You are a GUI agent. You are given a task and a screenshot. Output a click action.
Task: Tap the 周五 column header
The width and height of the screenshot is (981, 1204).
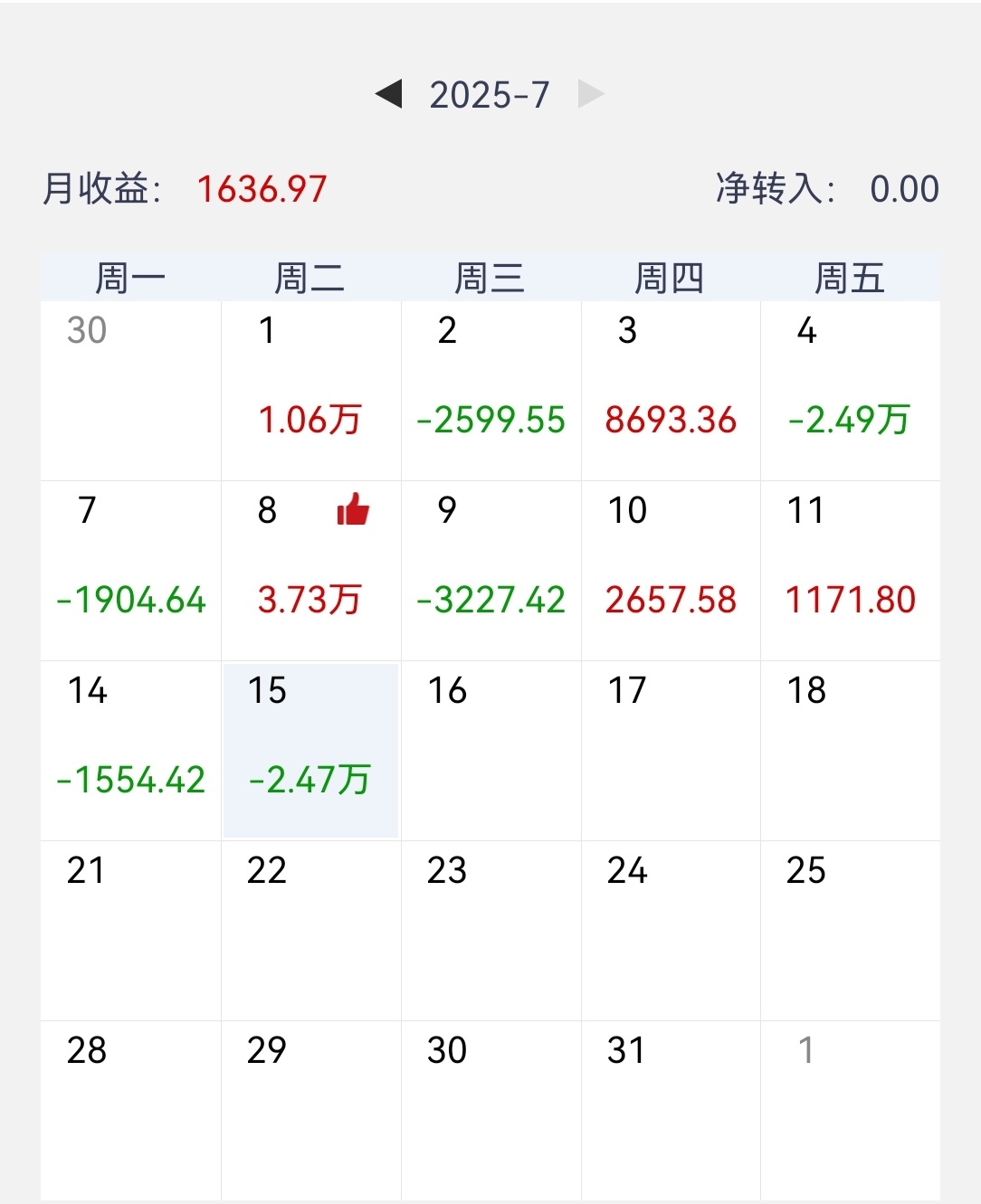(851, 278)
